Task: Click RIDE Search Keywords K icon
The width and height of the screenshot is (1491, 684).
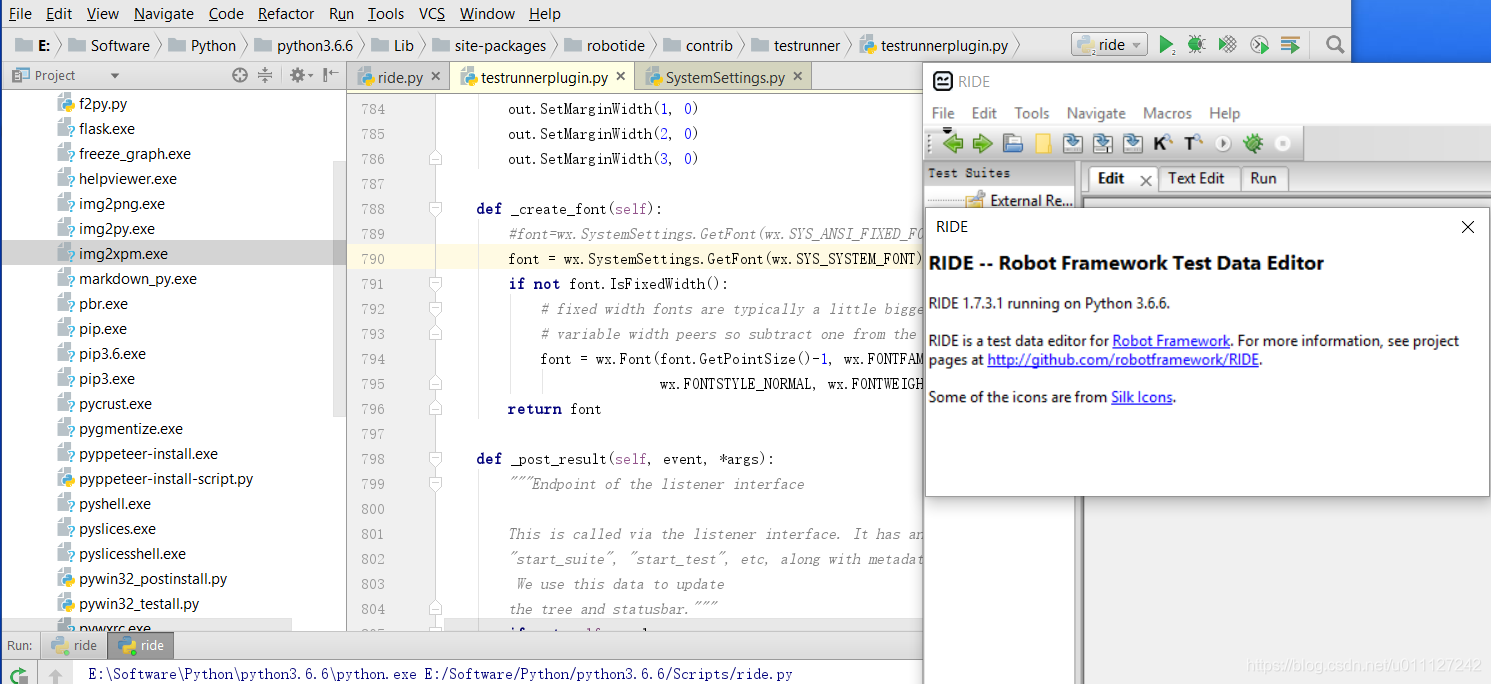Action: [1162, 143]
